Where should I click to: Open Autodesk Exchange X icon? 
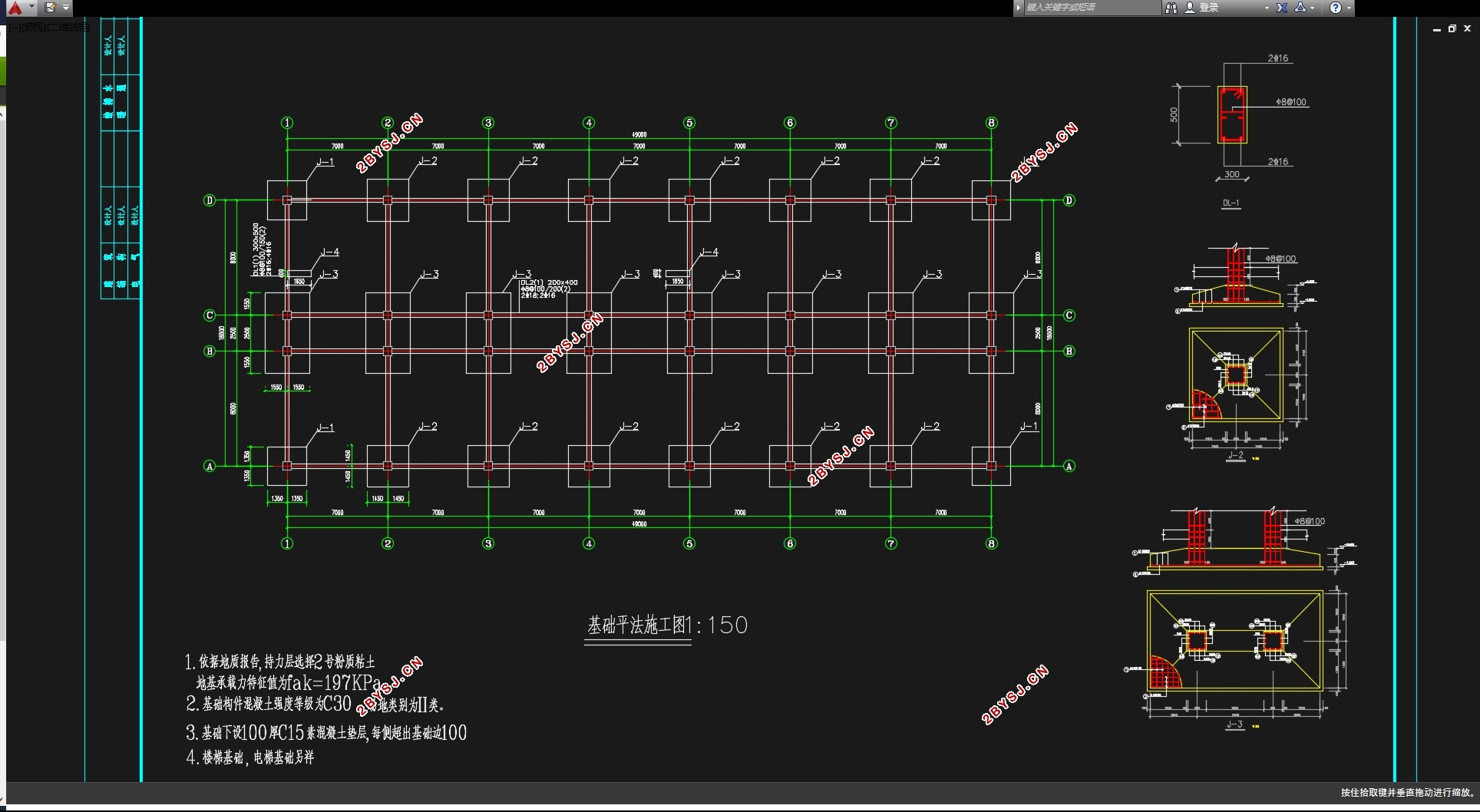(1282, 8)
